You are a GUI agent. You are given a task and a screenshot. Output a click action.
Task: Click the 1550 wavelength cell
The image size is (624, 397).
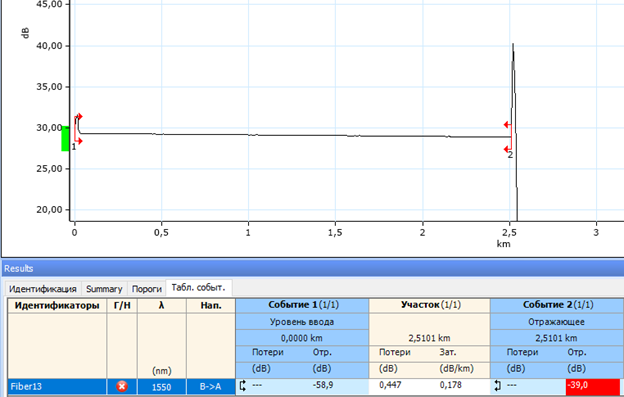coord(162,386)
